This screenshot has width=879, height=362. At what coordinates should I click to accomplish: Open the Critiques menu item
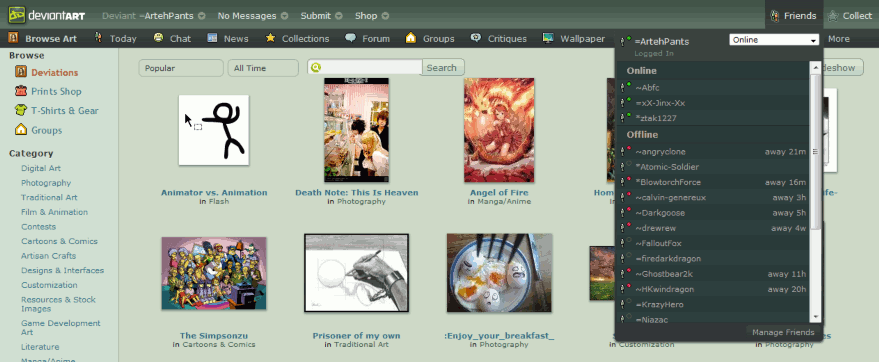(x=507, y=39)
